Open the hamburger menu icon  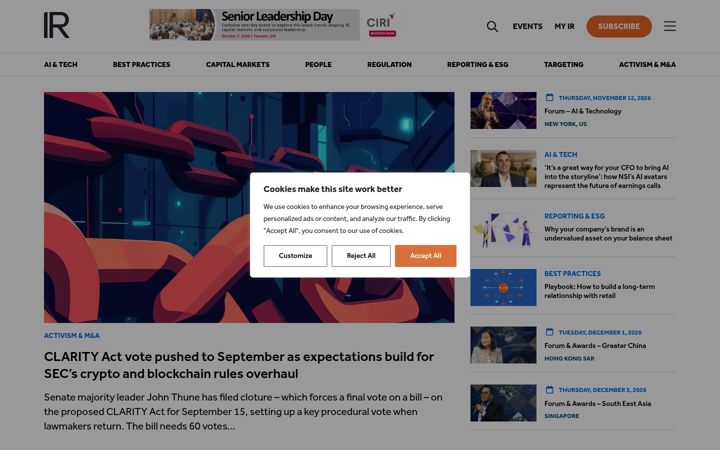[669, 26]
